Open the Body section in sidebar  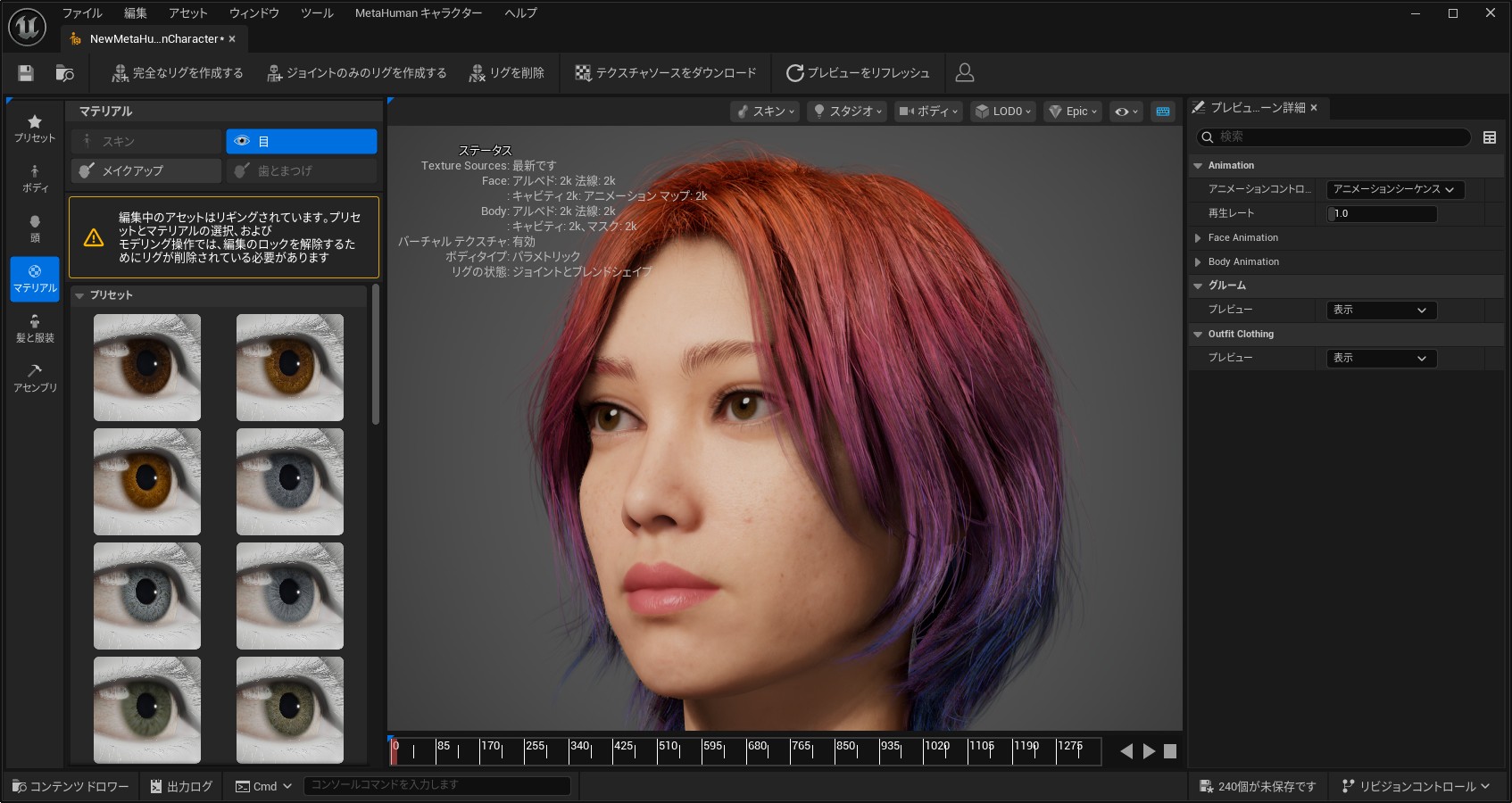click(x=35, y=178)
